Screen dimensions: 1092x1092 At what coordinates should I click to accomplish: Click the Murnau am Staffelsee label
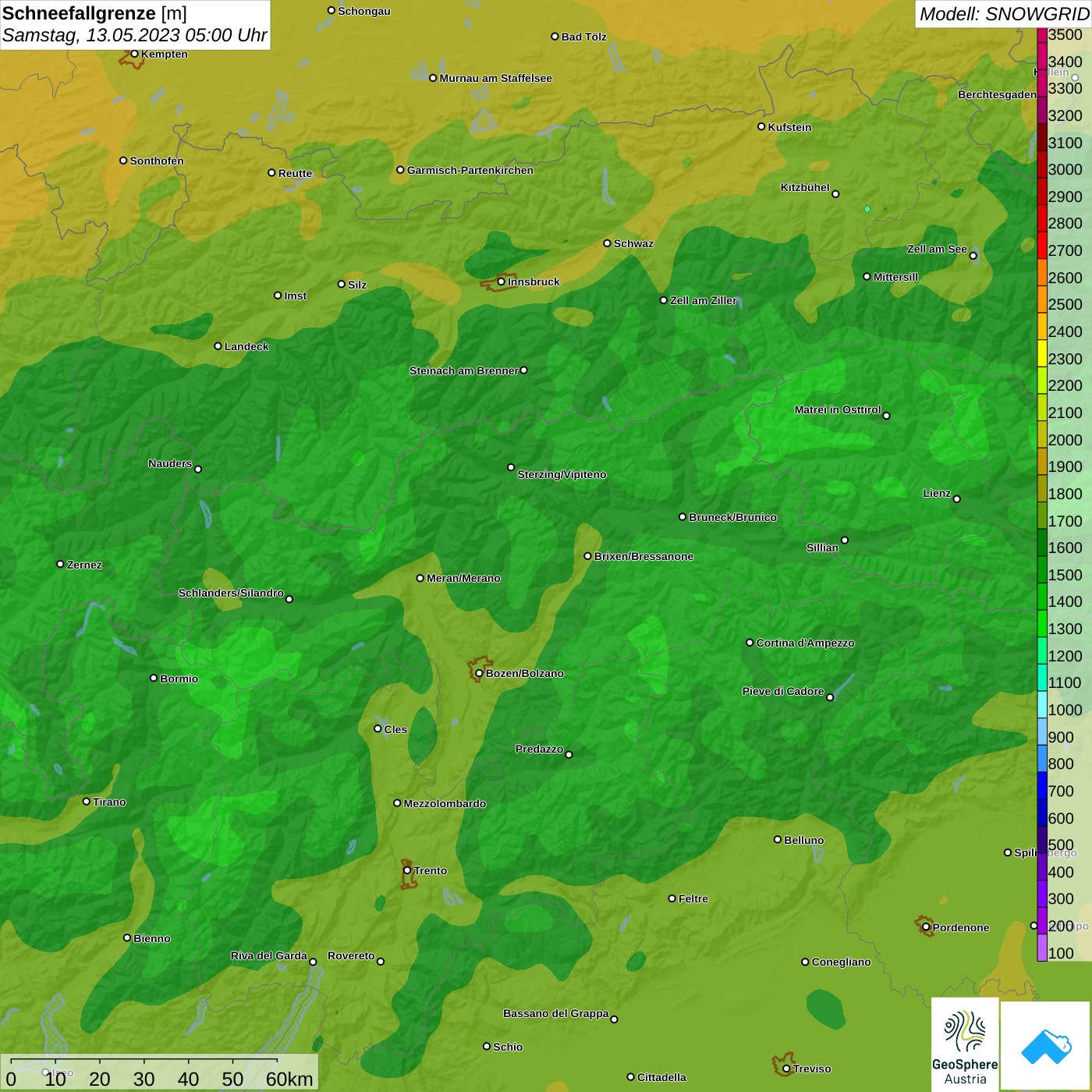coord(495,78)
